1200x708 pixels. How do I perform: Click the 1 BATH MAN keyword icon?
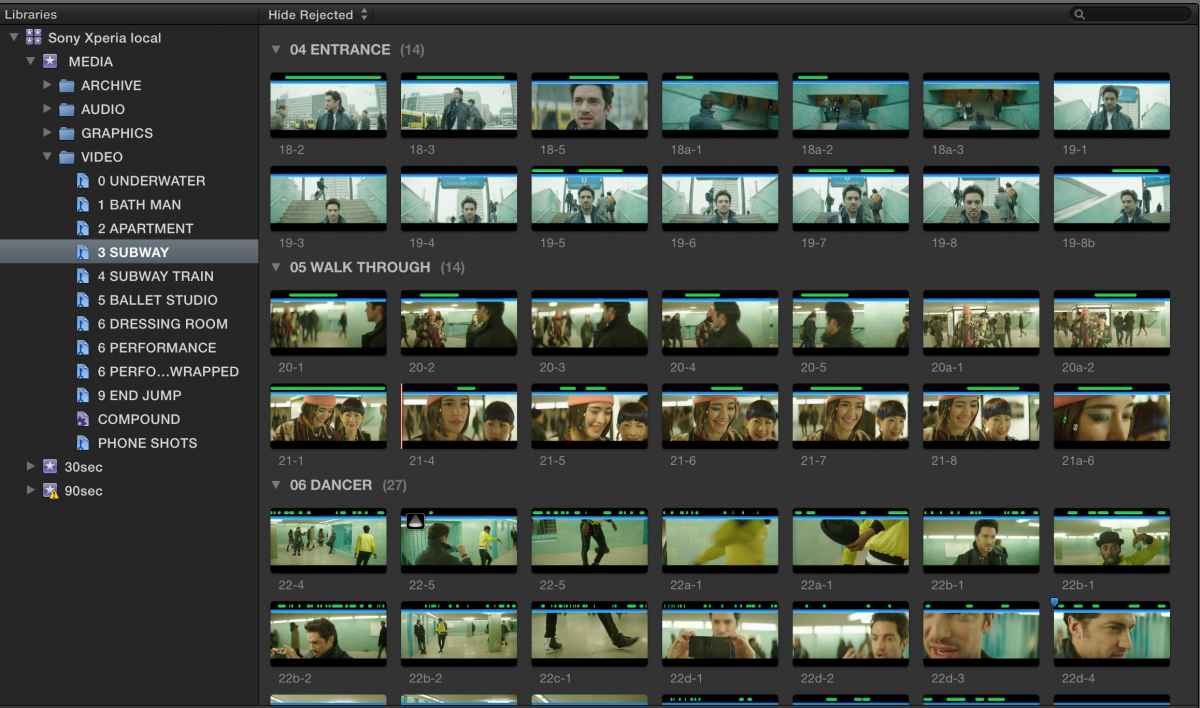coord(83,205)
